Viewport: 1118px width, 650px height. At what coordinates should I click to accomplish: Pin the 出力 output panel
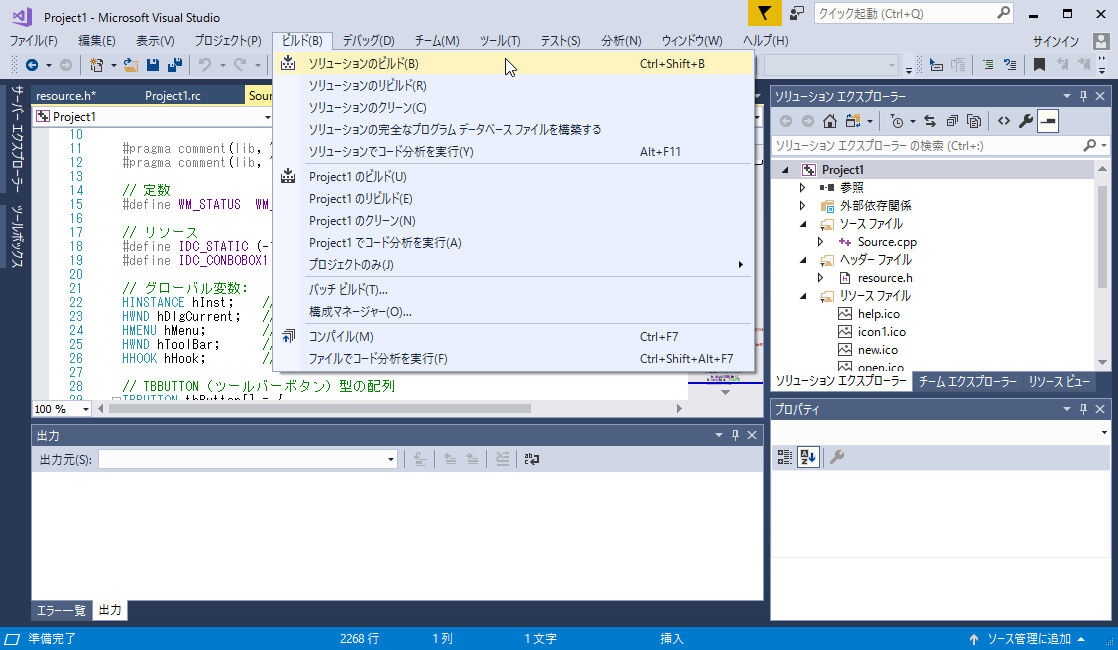tap(735, 435)
